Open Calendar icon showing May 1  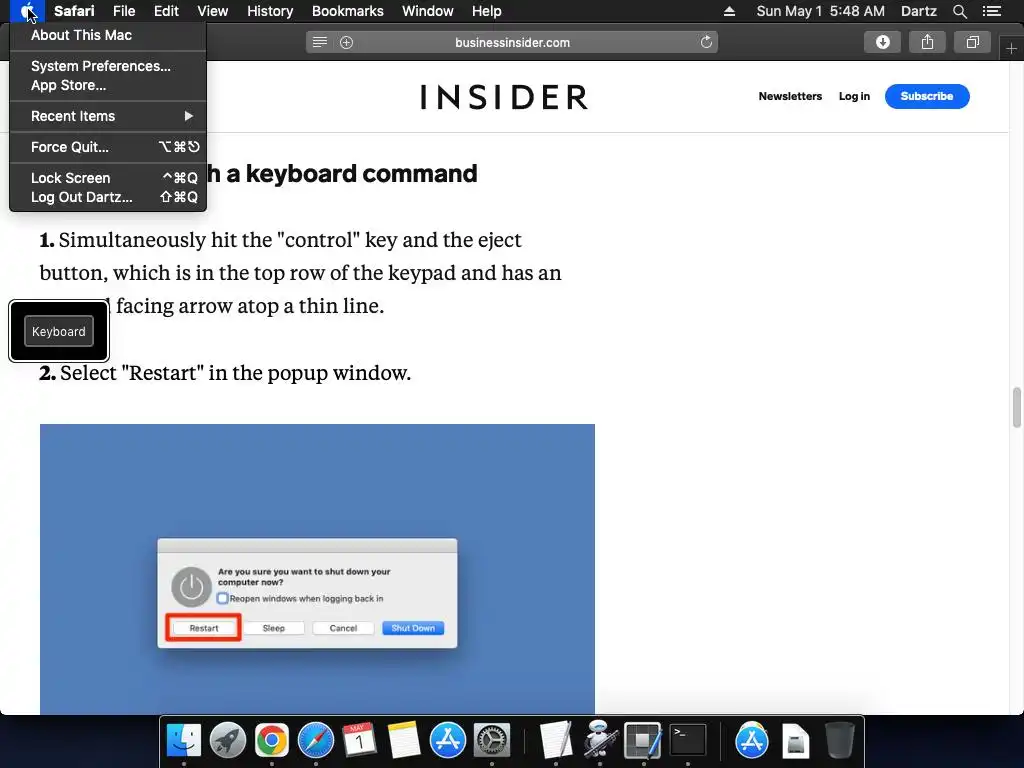tap(359, 741)
